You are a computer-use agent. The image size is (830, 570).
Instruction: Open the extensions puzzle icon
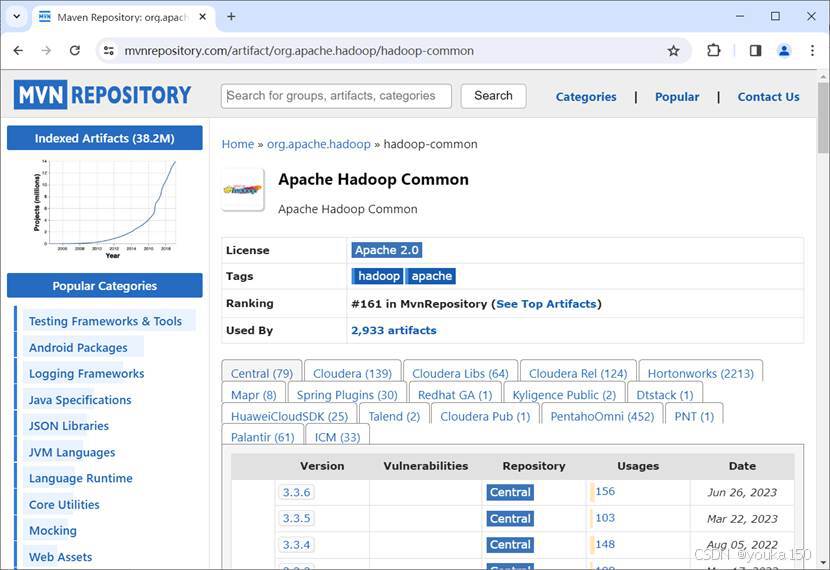point(714,51)
